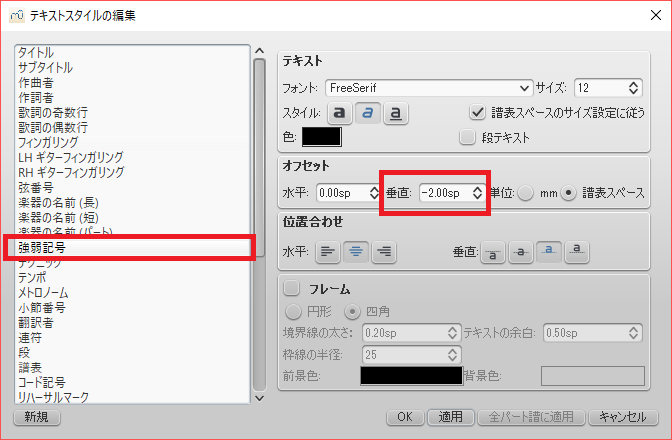Viewport: 672px width, 440px height.
Task: Select 小節番号 text style
Action: coord(132,308)
